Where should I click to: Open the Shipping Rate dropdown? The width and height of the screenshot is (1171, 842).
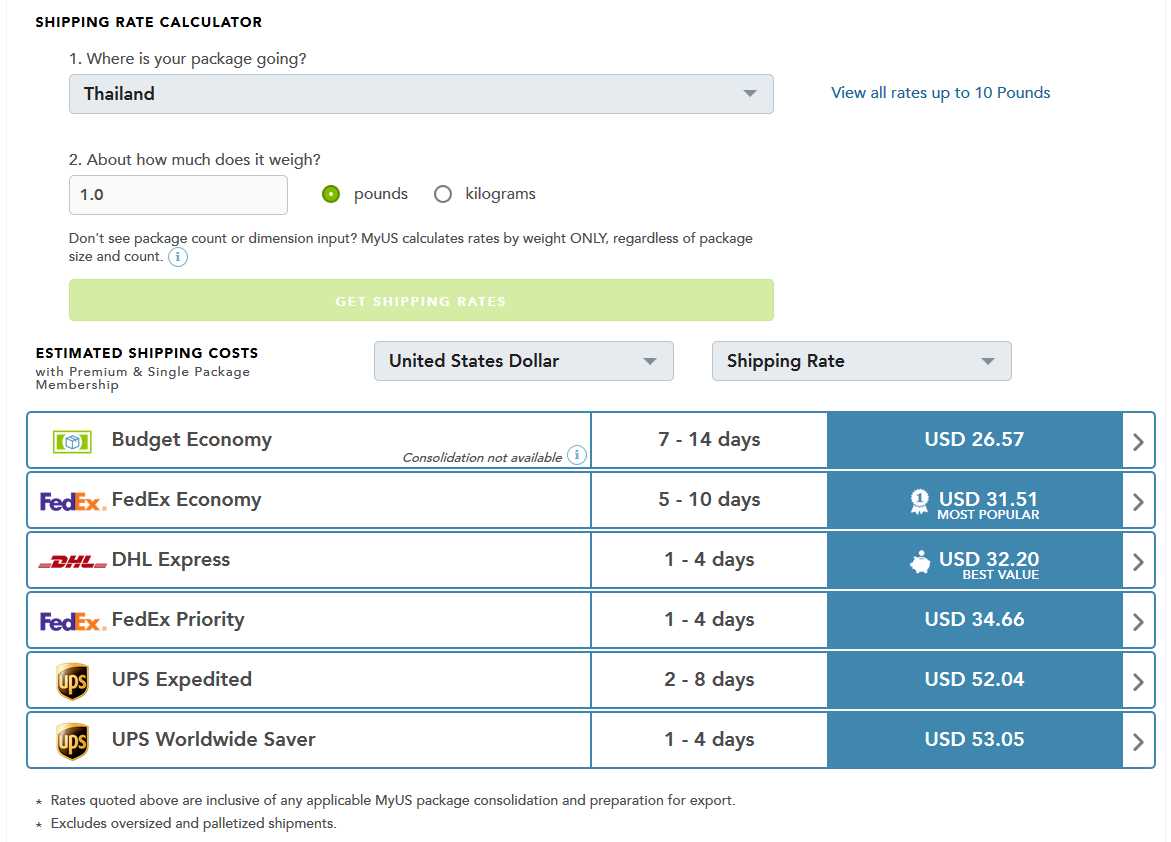[x=861, y=361]
